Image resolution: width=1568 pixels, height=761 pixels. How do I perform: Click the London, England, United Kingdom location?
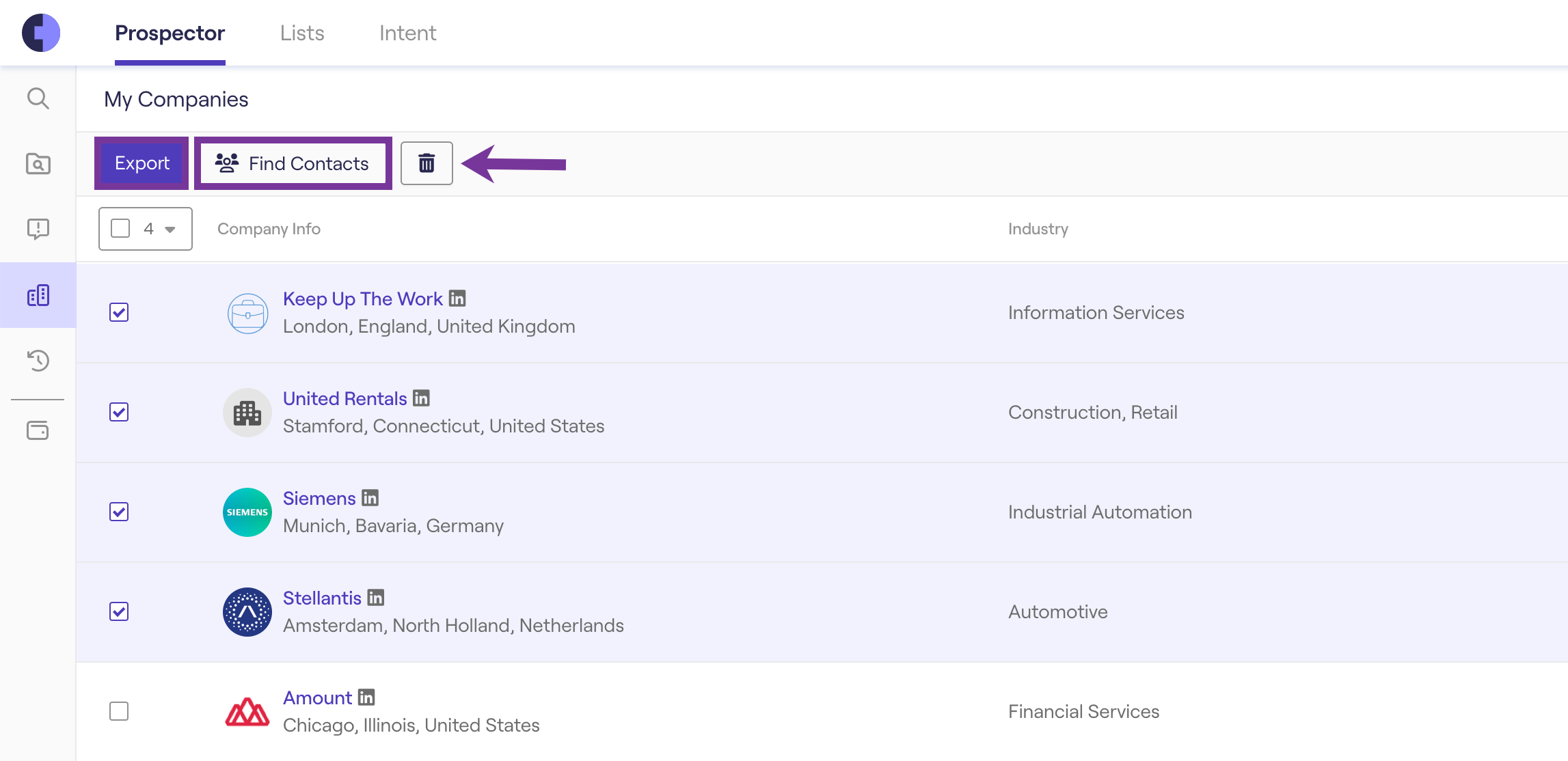click(429, 326)
